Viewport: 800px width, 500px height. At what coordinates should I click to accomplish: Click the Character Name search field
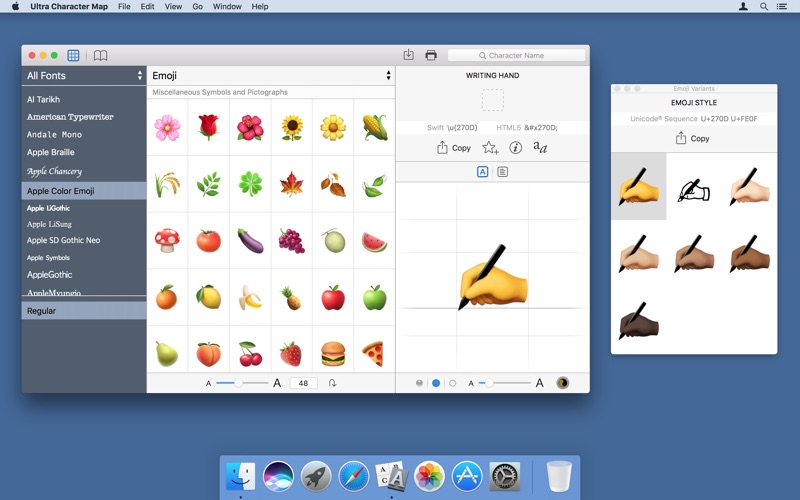point(517,55)
